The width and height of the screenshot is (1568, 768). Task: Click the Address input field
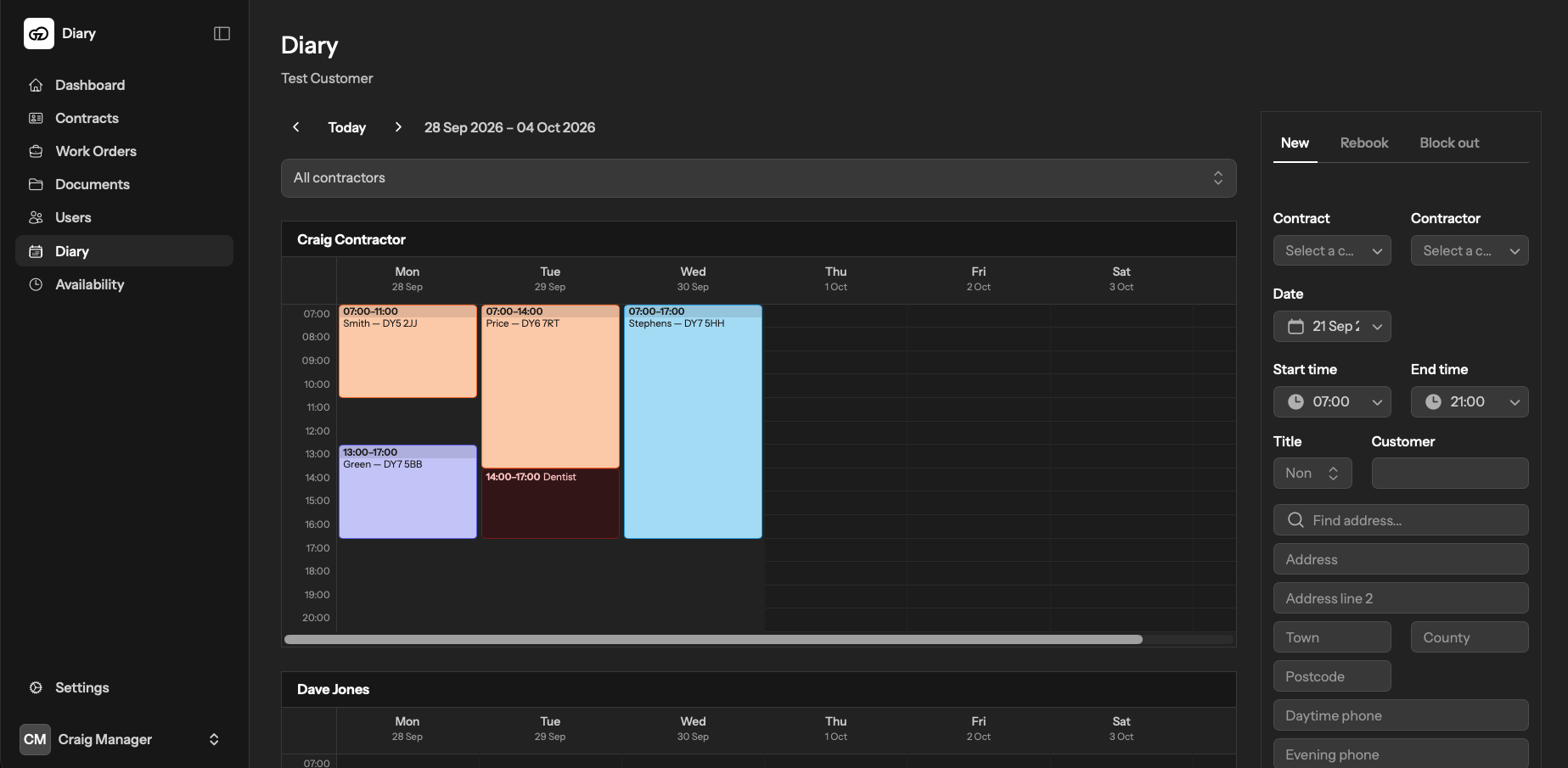click(1401, 559)
